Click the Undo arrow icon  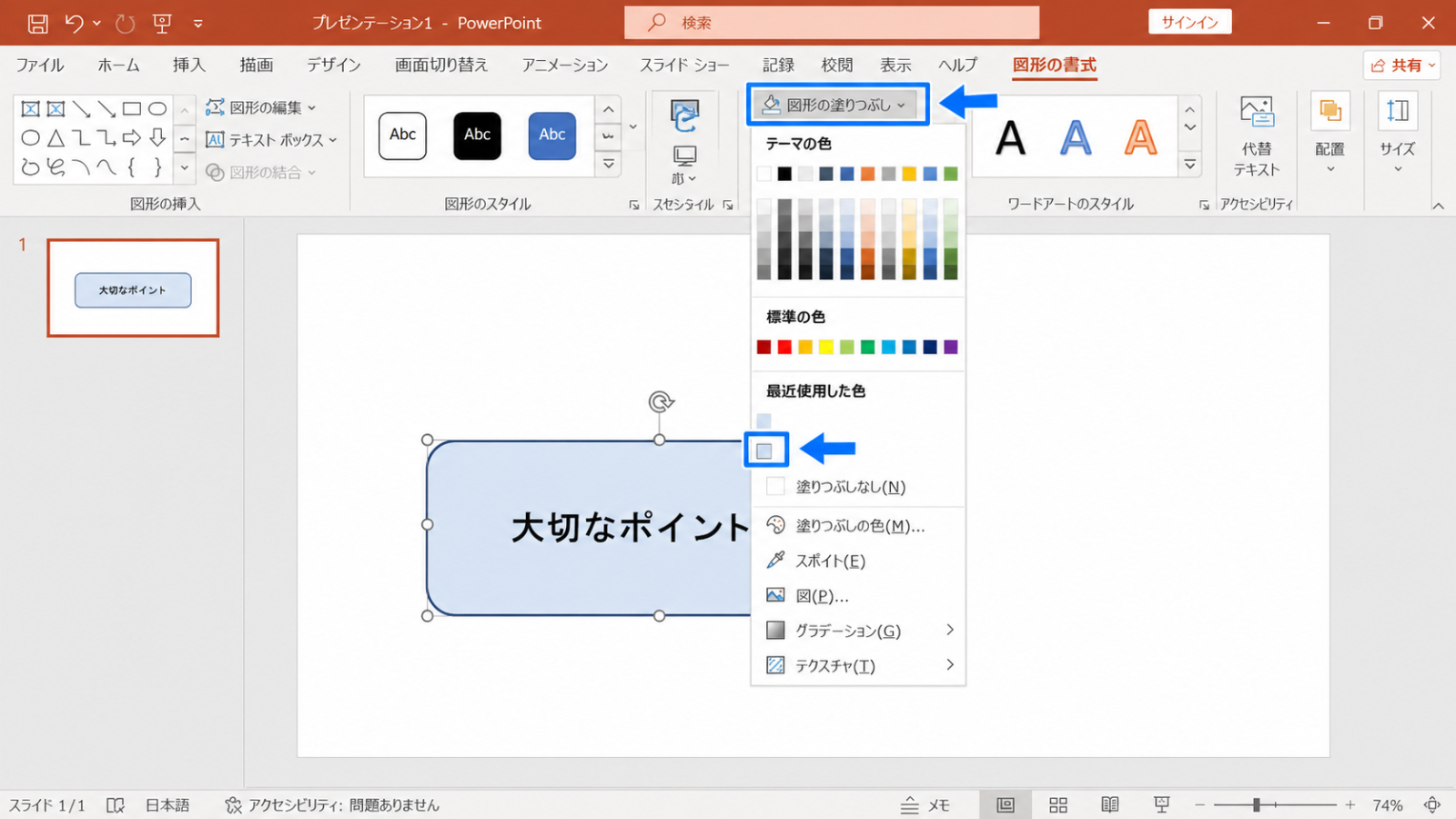click(x=75, y=23)
